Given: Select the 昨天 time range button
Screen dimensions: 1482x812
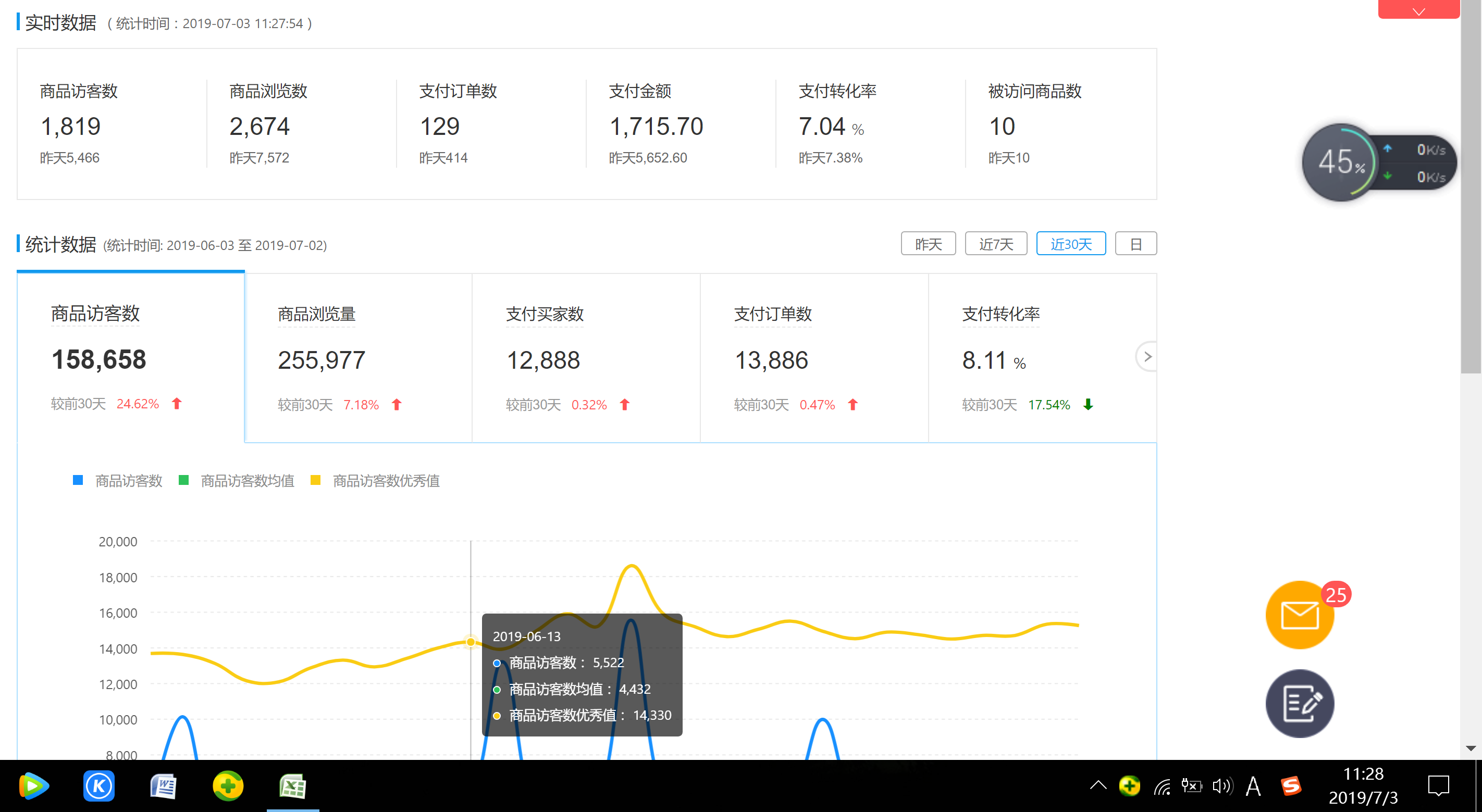Looking at the screenshot, I should click(x=928, y=244).
